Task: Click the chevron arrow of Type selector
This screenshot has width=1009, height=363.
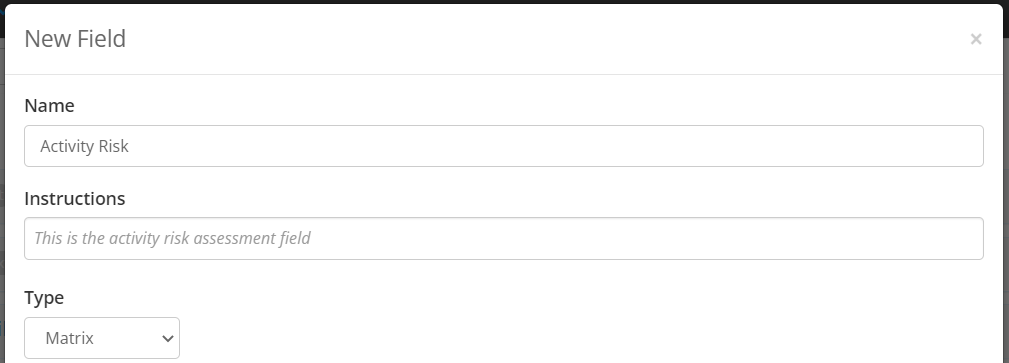Action: [x=168, y=338]
